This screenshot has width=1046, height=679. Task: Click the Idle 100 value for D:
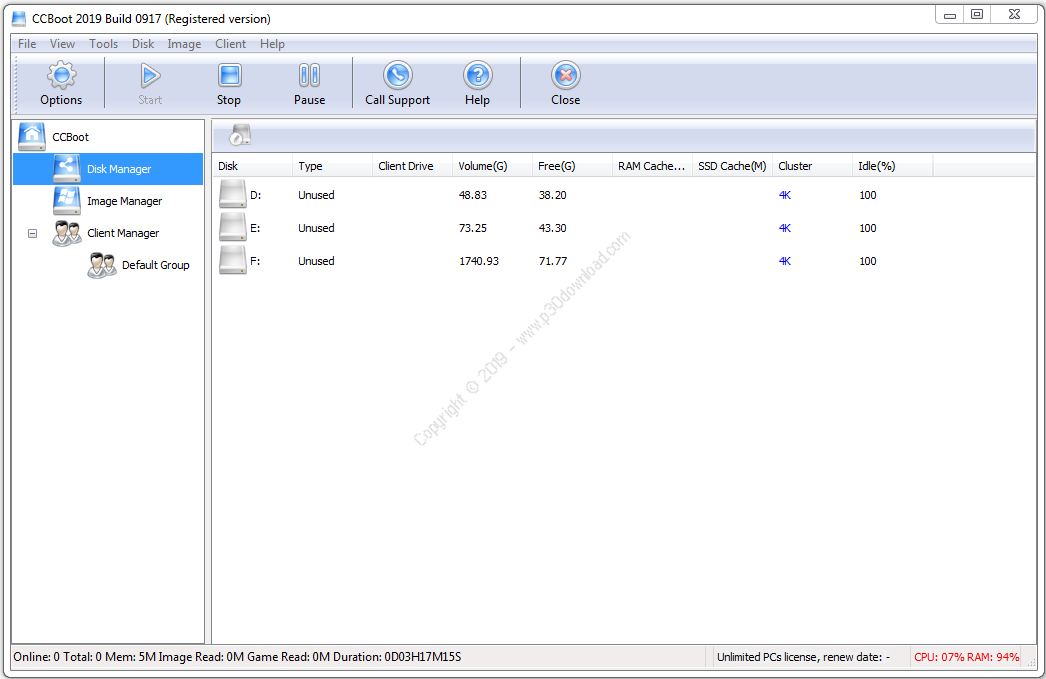[867, 195]
